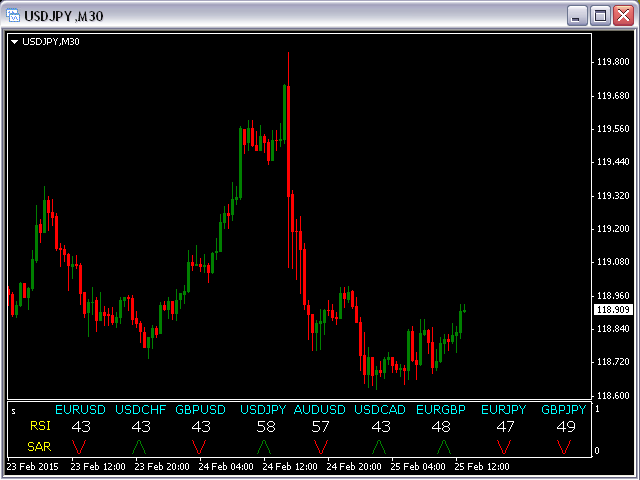Click the current price label 118.909
This screenshot has height=480, width=640.
click(x=613, y=310)
